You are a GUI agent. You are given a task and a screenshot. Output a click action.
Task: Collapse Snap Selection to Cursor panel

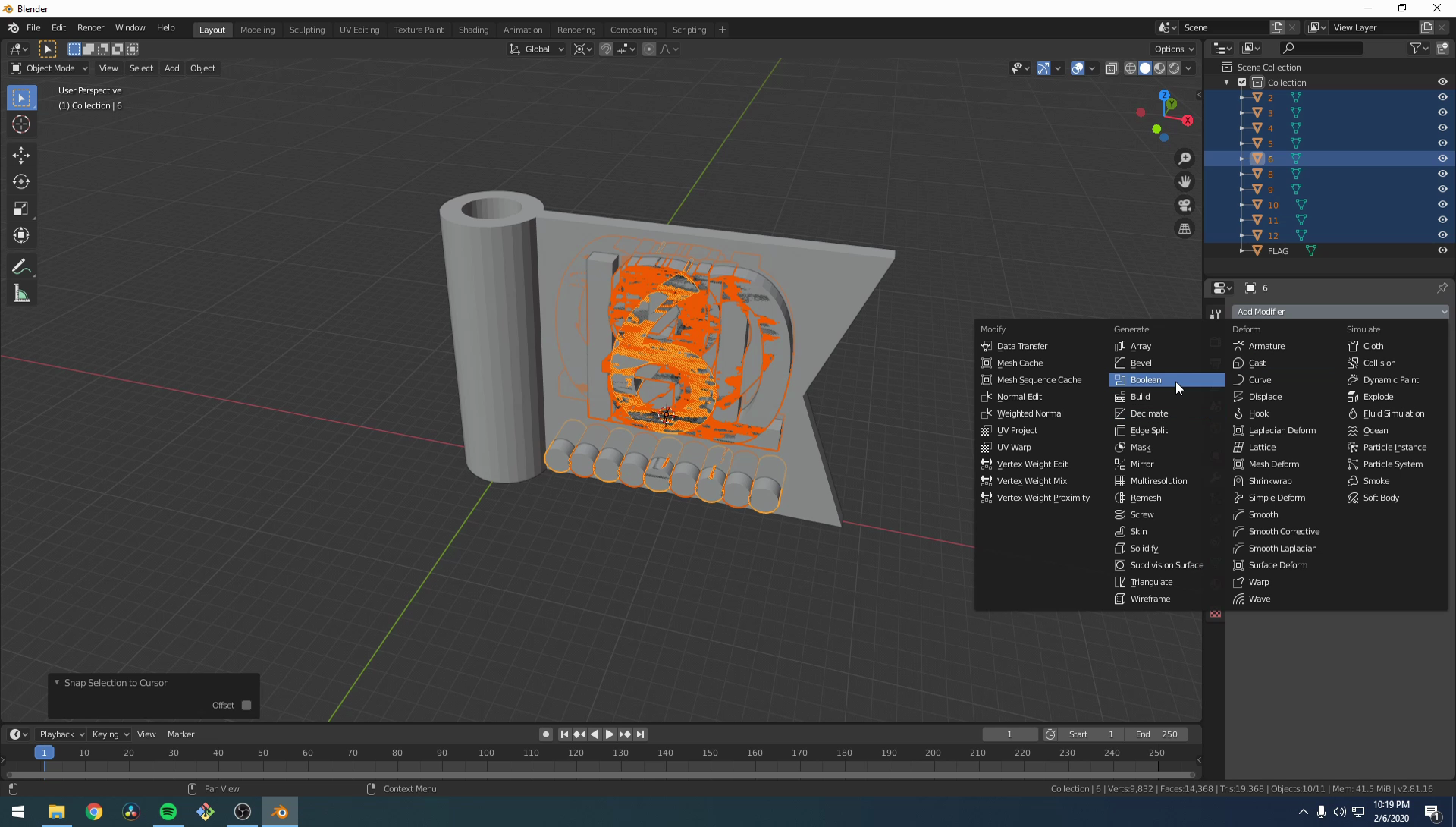57,683
